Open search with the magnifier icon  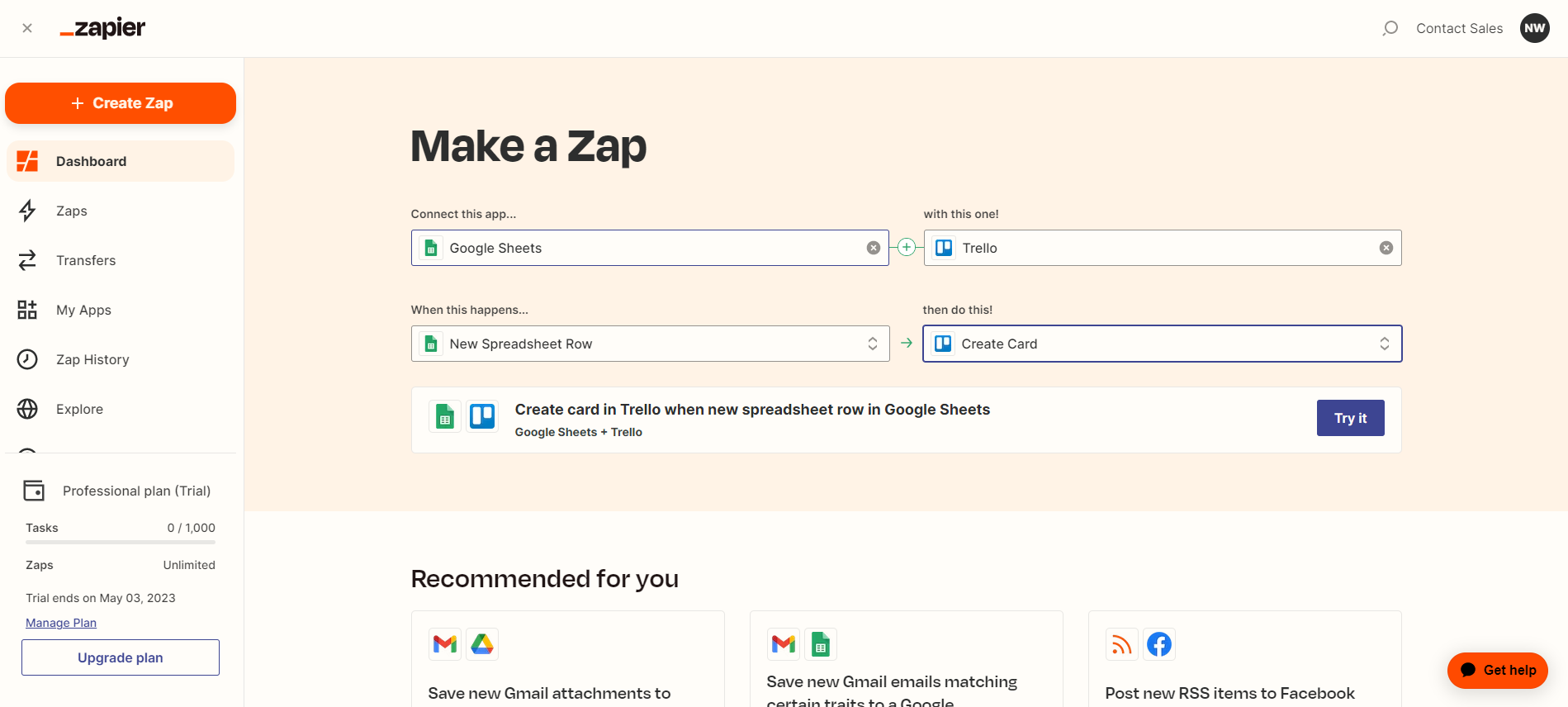1390,28
